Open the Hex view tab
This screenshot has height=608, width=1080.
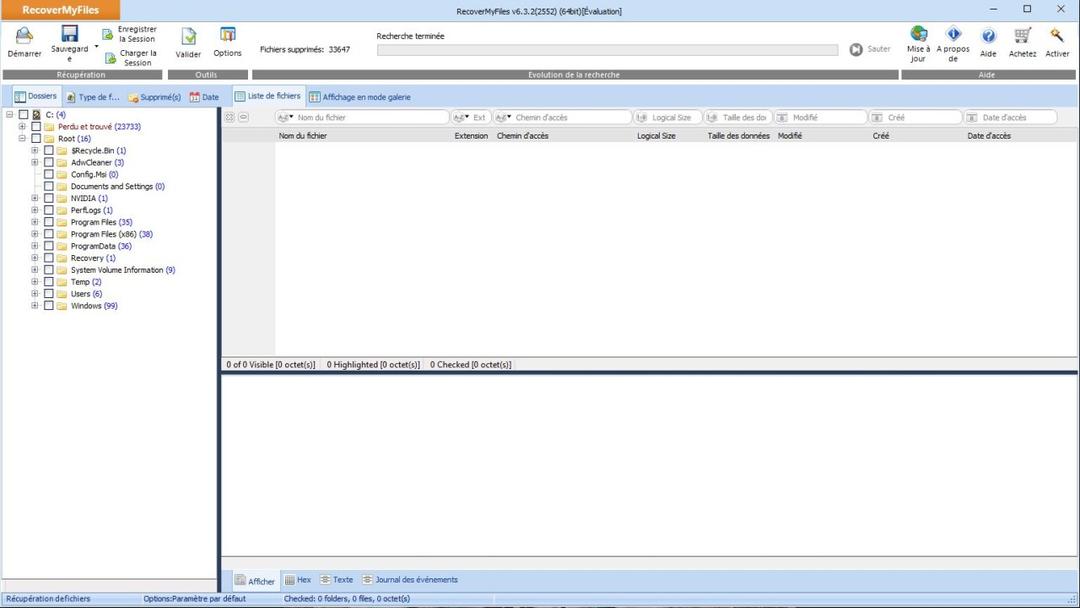click(x=298, y=580)
